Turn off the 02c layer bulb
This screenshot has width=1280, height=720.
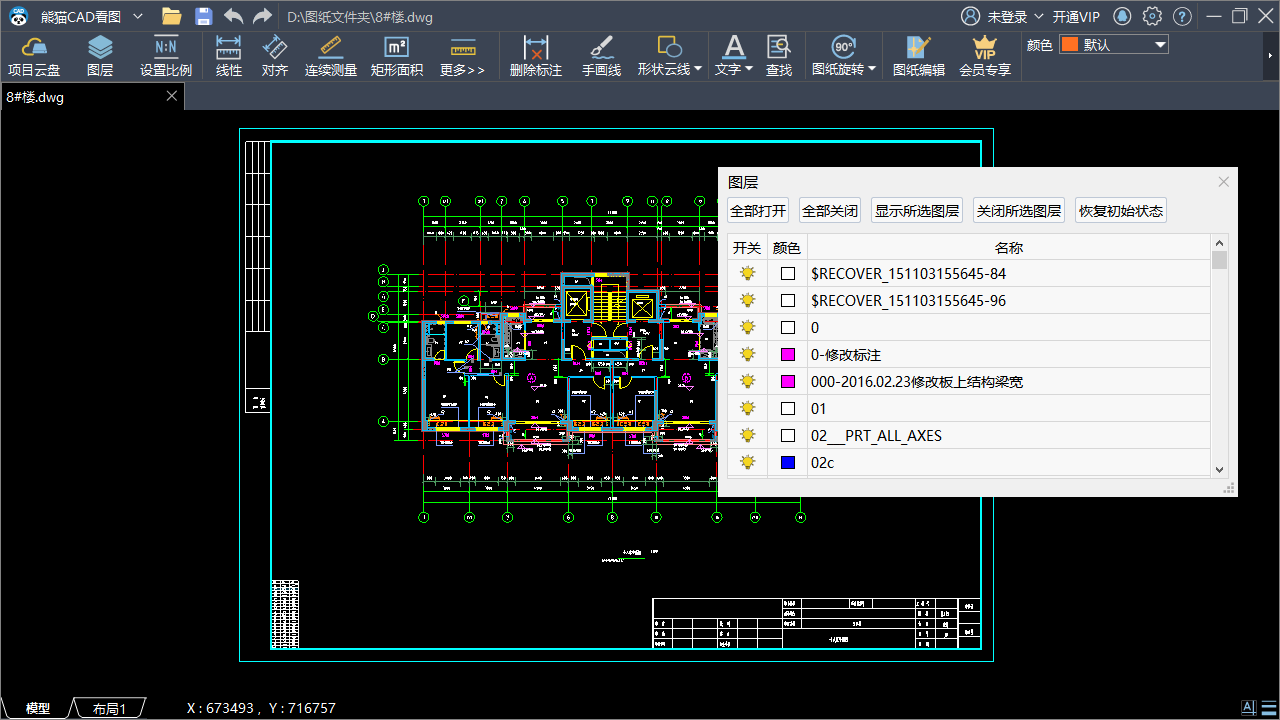click(x=747, y=462)
